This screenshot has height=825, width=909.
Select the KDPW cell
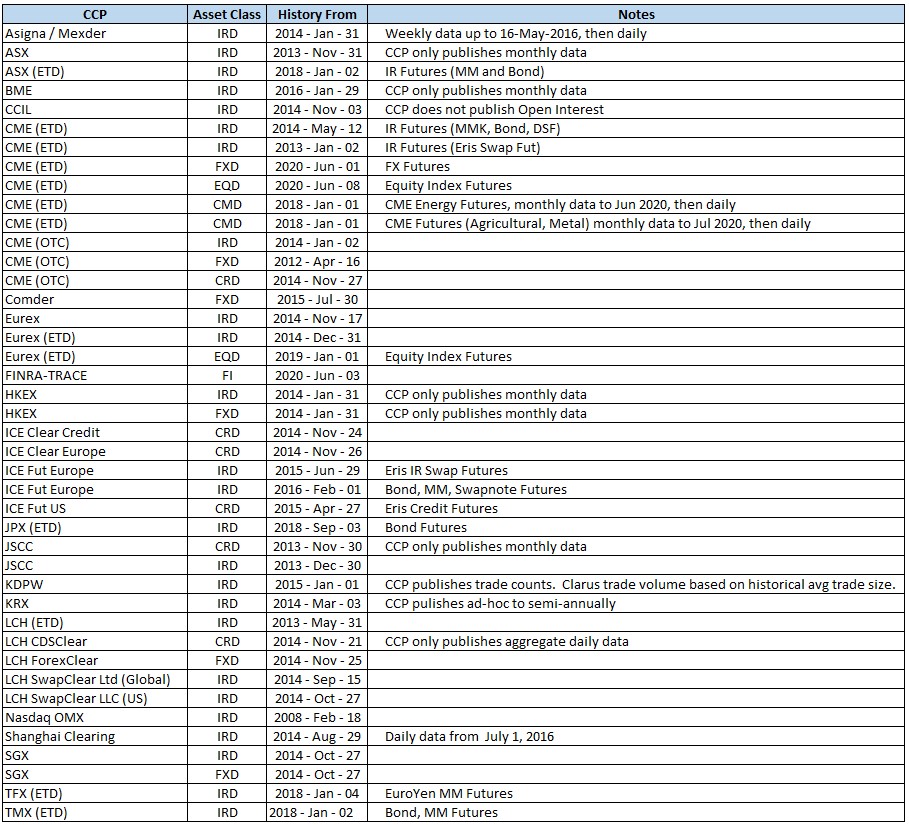coord(94,584)
